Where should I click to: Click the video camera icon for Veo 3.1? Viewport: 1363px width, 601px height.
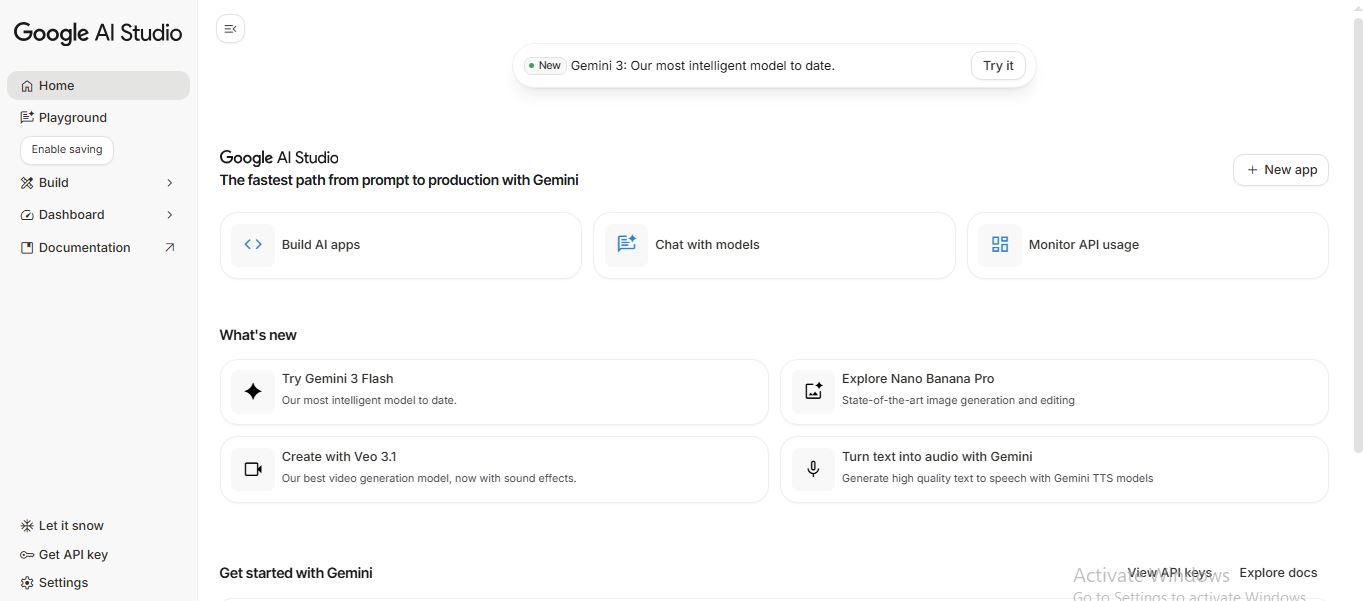coord(253,469)
